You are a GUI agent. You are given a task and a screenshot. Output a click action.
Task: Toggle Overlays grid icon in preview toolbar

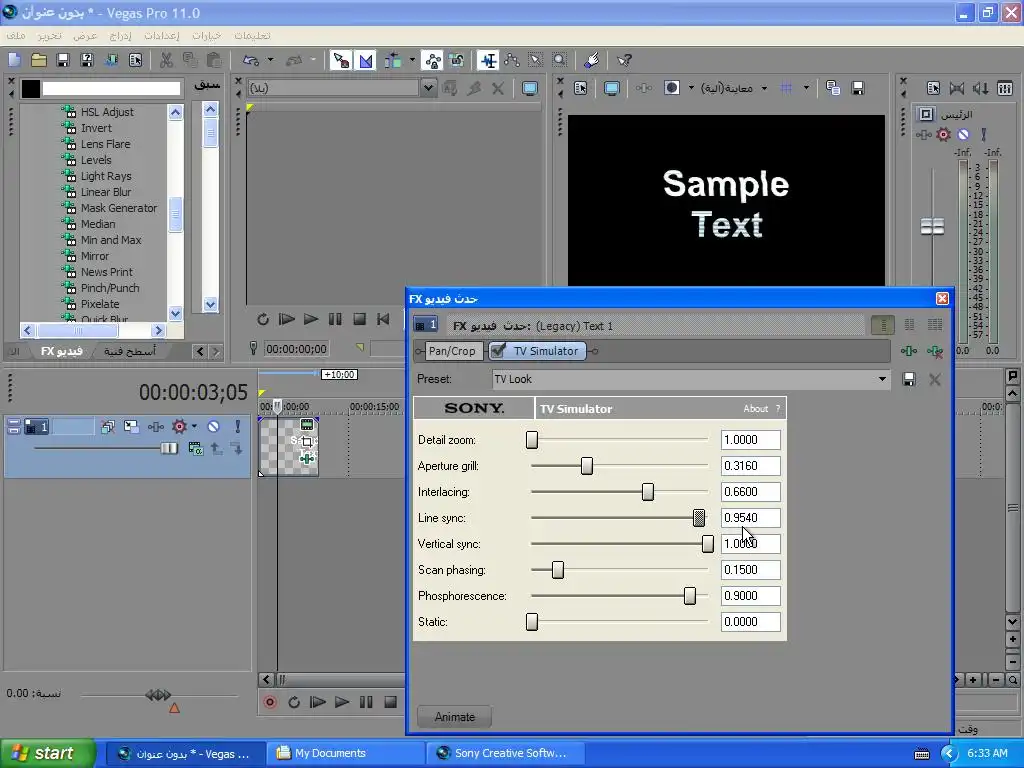[x=786, y=88]
